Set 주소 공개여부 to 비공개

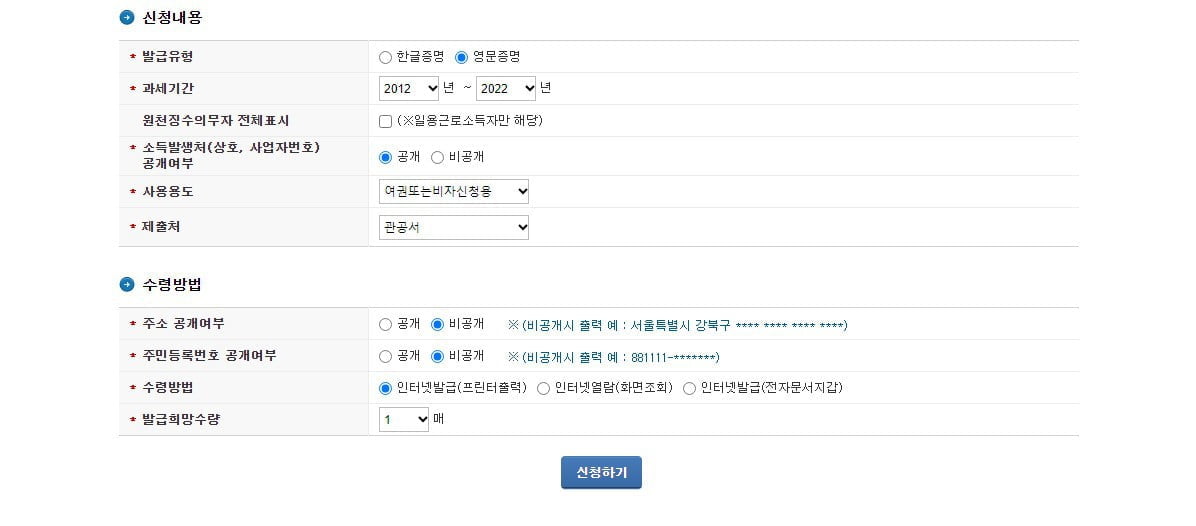[437, 324]
